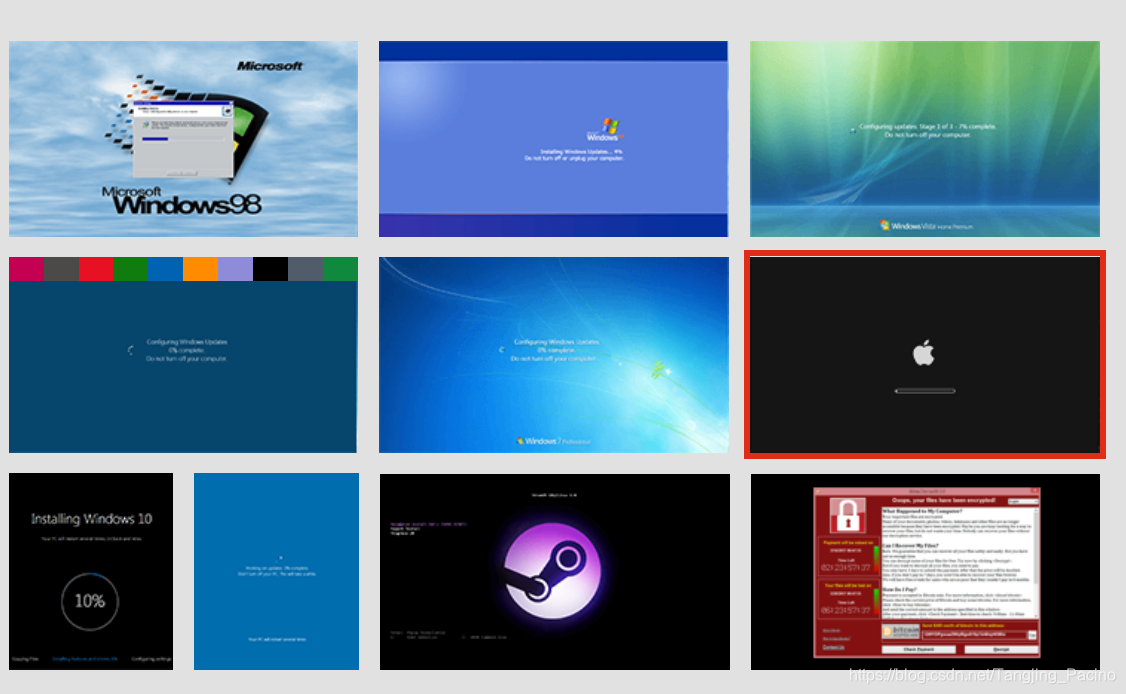Click the Windows XP flag logo
The width and height of the screenshot is (1126, 694).
(x=610, y=126)
